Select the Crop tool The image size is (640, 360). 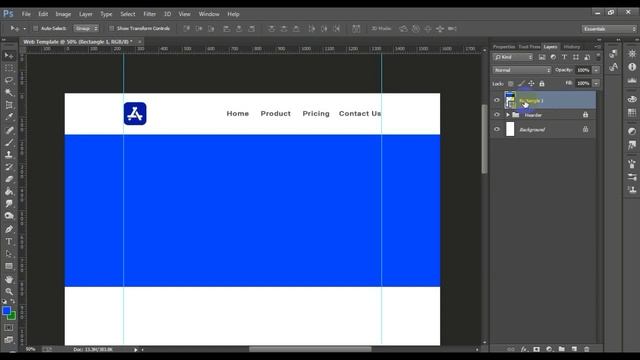coord(9,105)
